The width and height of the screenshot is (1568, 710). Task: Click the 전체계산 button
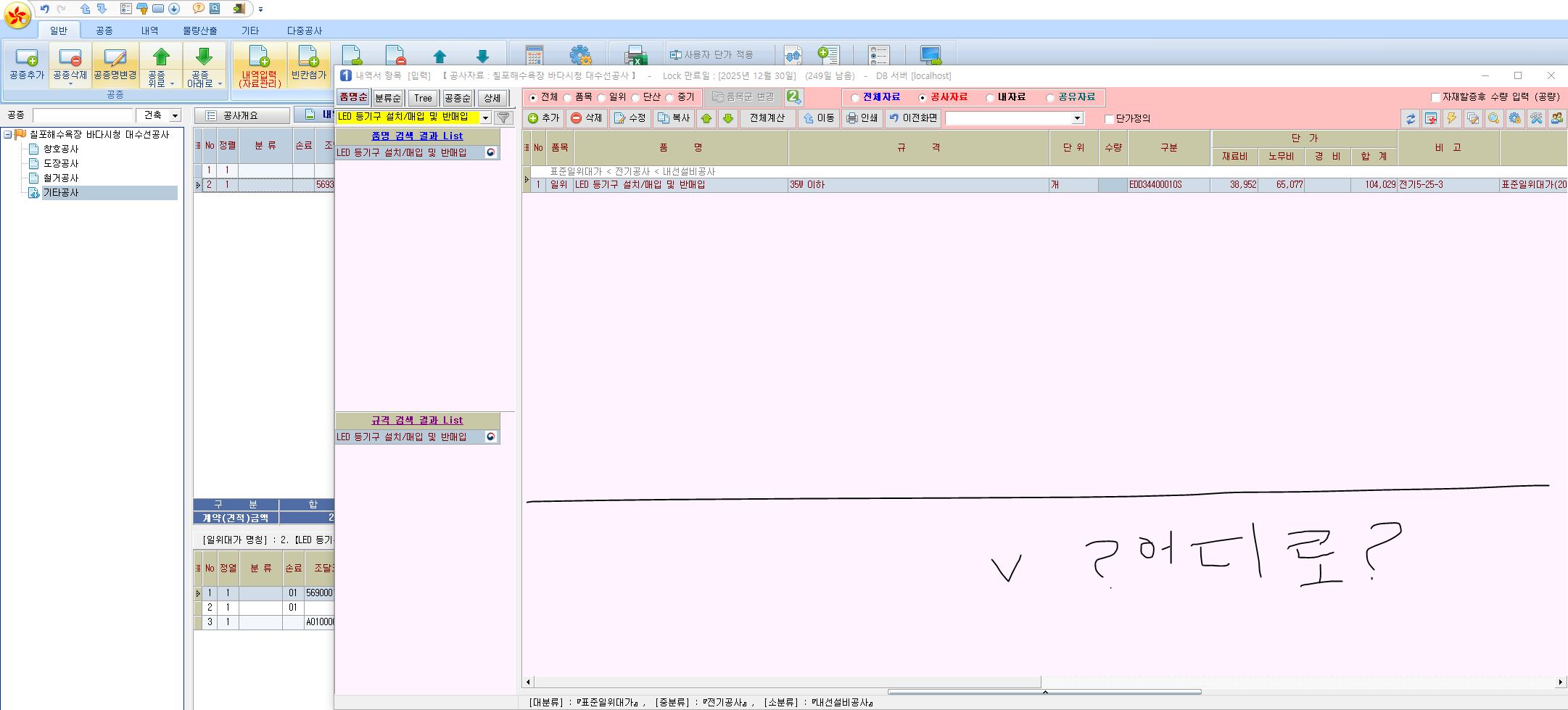pyautogui.click(x=767, y=118)
